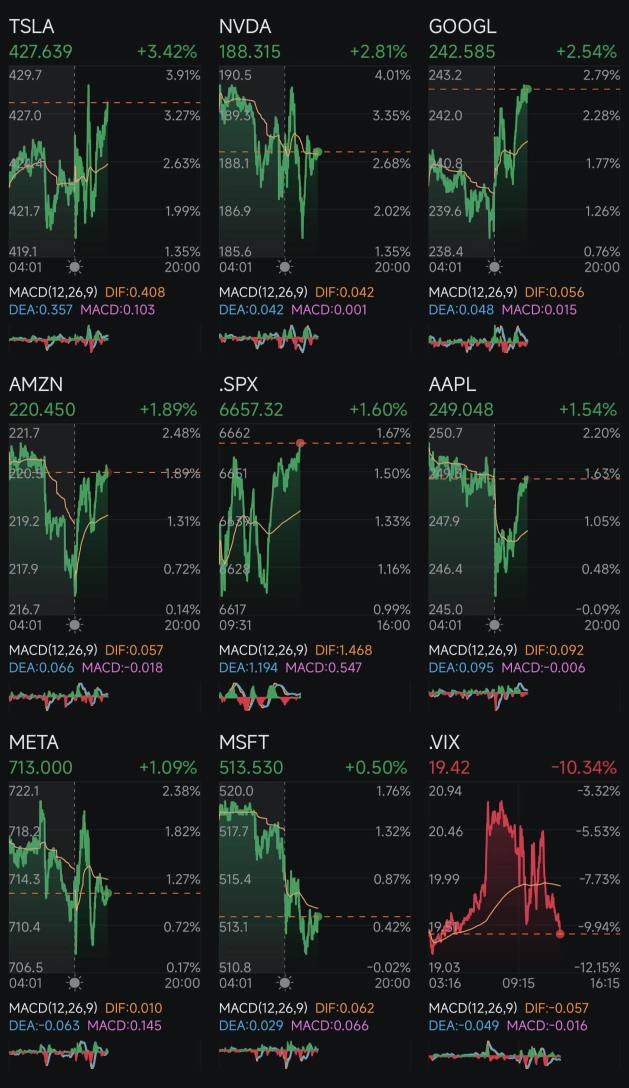Click the sun icon on NVDA chart timeline
The width and height of the screenshot is (629, 1088).
284,267
